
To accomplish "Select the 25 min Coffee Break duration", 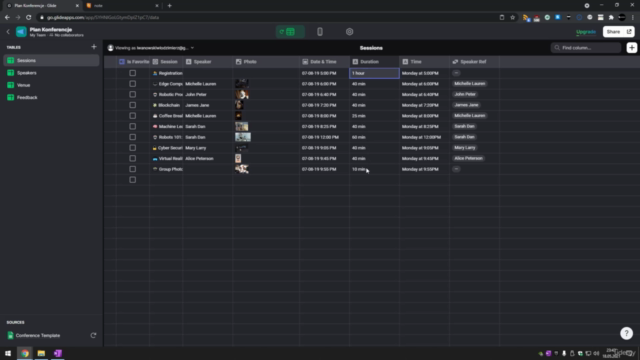I will (x=374, y=116).
